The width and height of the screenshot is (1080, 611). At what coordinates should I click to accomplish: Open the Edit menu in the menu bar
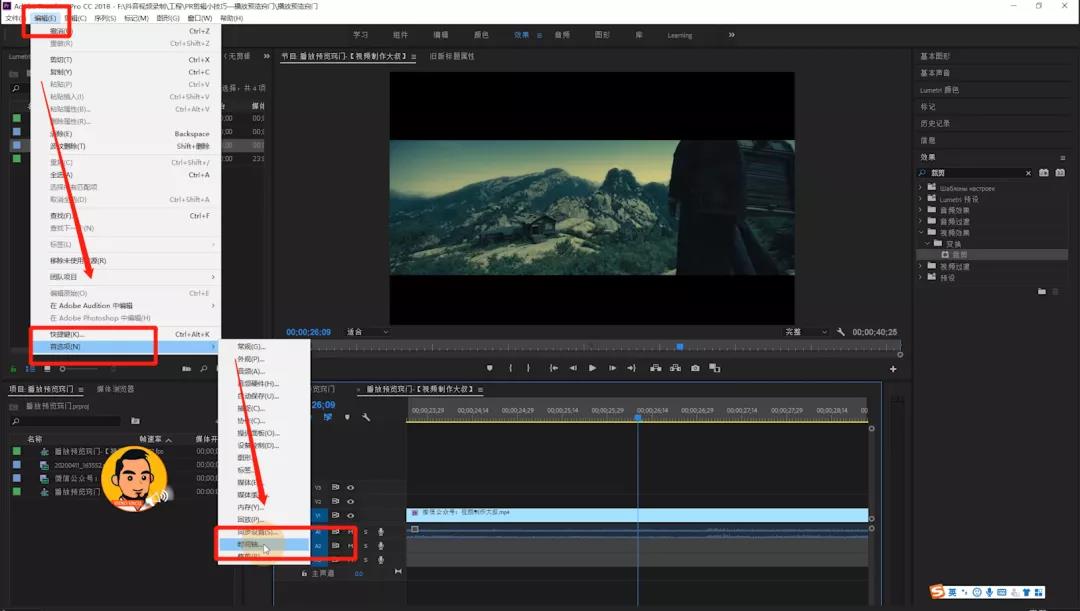(x=45, y=18)
